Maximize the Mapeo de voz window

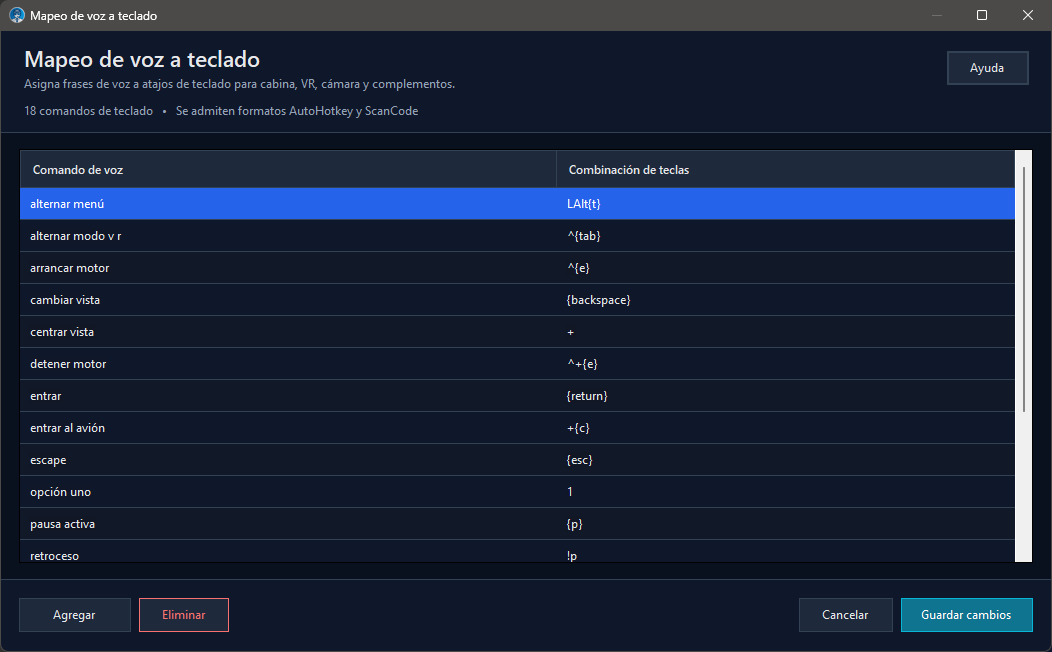click(x=982, y=15)
